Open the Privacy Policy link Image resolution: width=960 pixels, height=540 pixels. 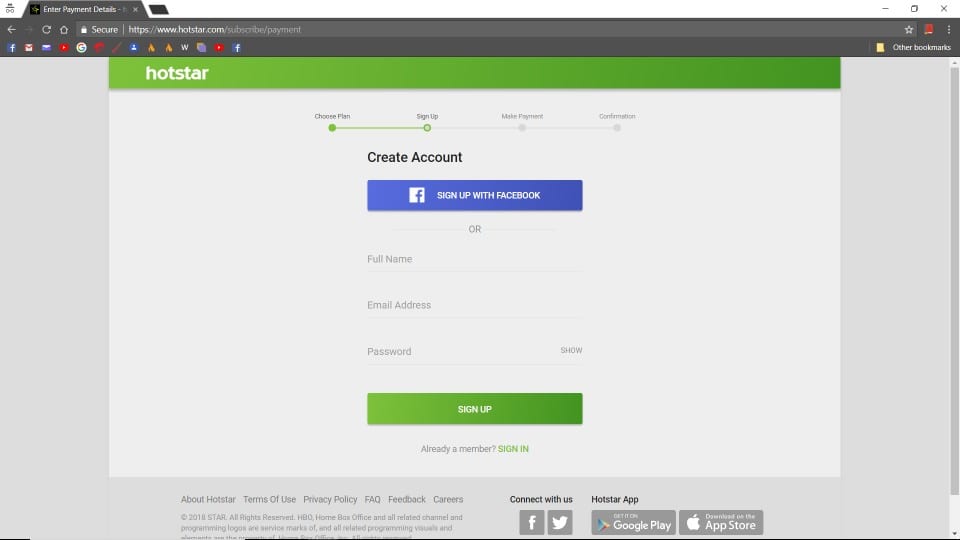(x=330, y=499)
